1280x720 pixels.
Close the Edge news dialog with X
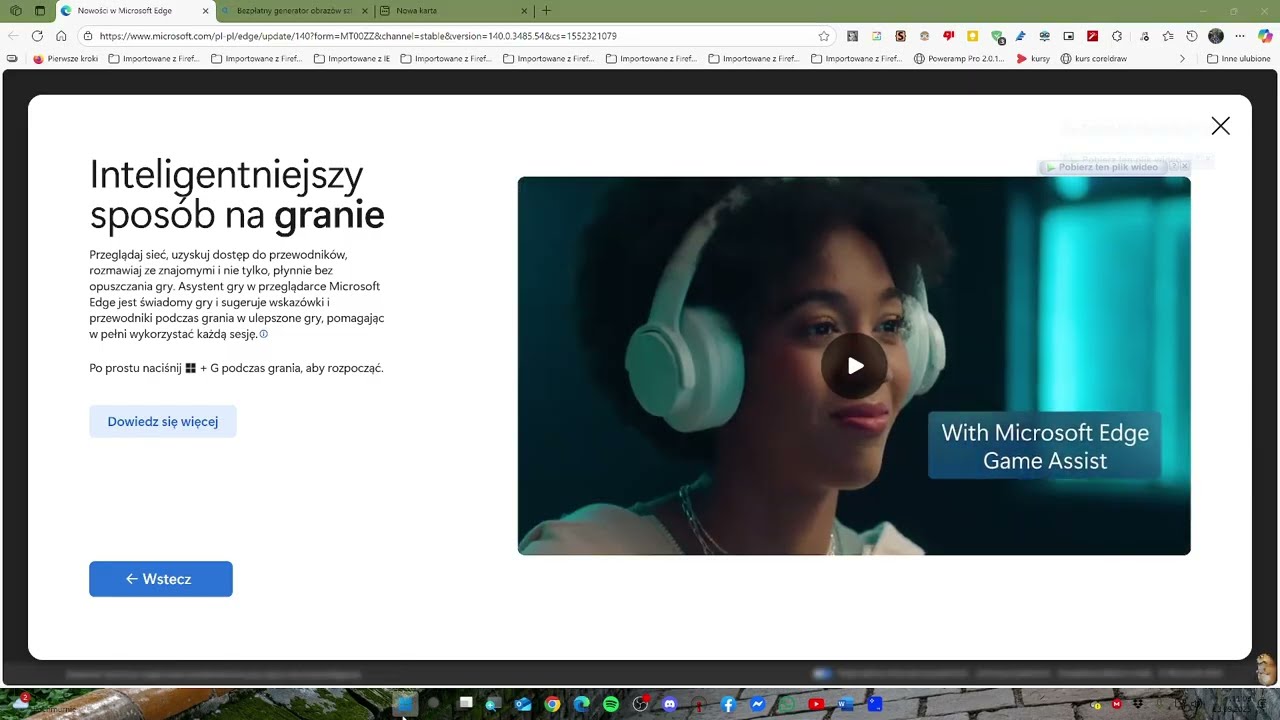click(1220, 126)
